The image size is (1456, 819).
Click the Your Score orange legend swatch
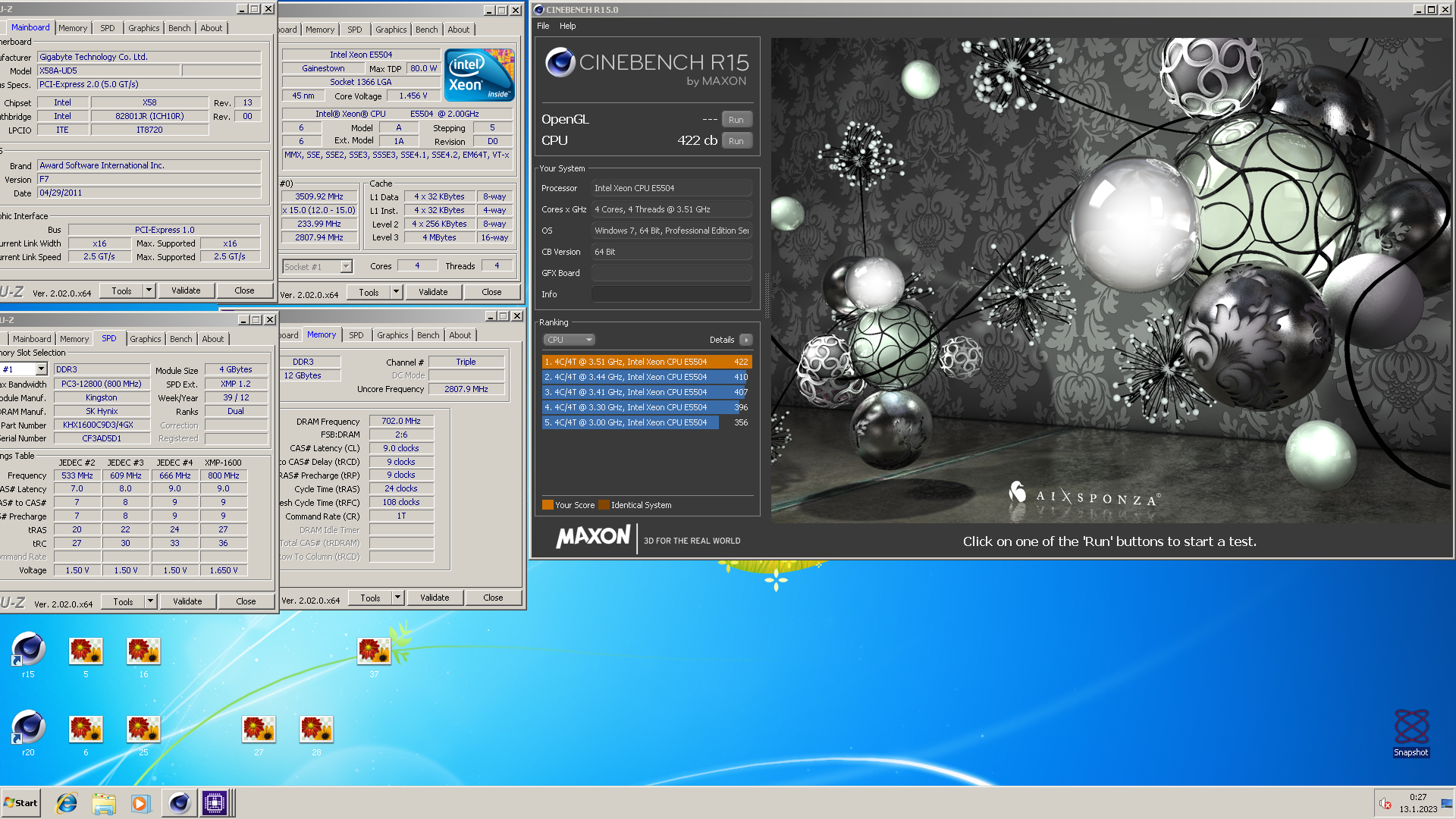[x=548, y=505]
